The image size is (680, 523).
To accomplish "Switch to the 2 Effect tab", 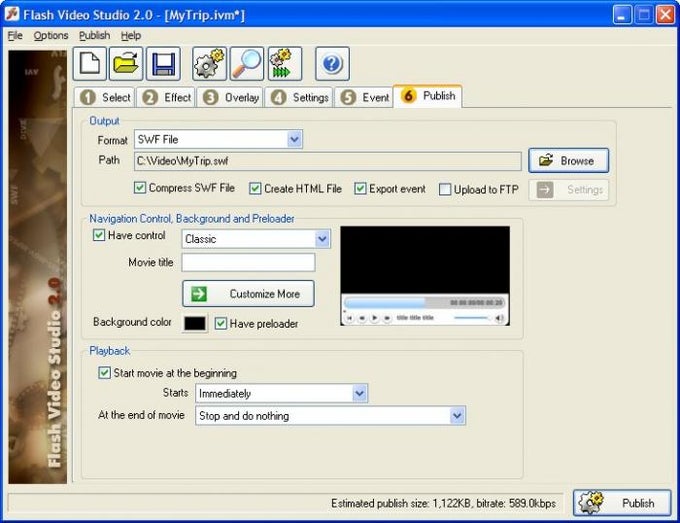I will click(167, 97).
